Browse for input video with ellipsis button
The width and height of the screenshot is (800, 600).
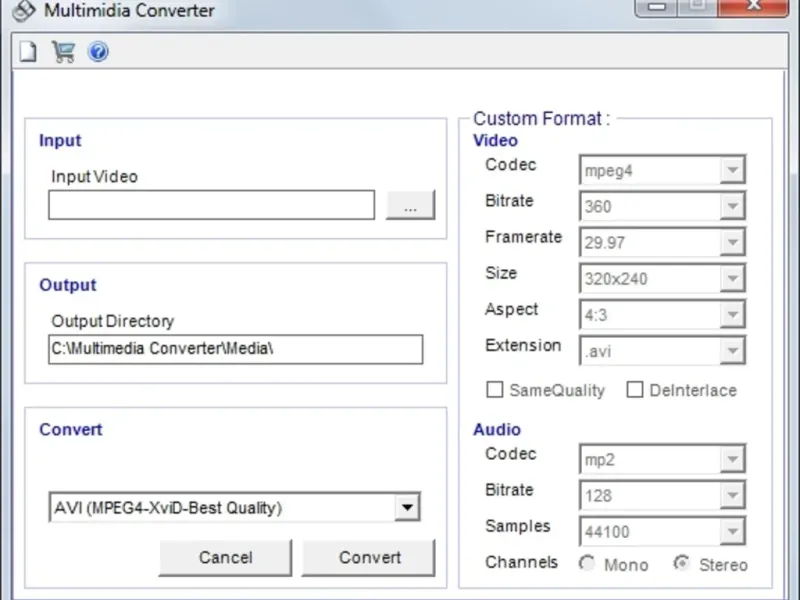[411, 205]
